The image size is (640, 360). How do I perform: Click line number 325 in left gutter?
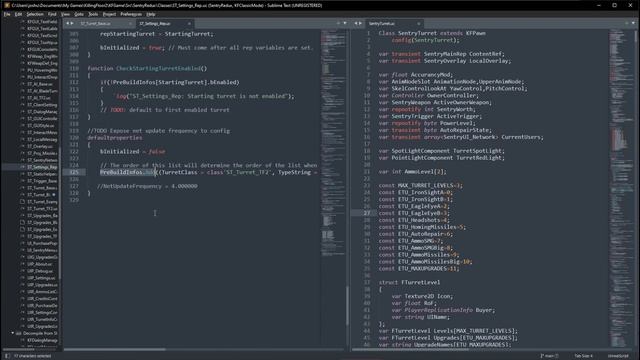coord(74,172)
